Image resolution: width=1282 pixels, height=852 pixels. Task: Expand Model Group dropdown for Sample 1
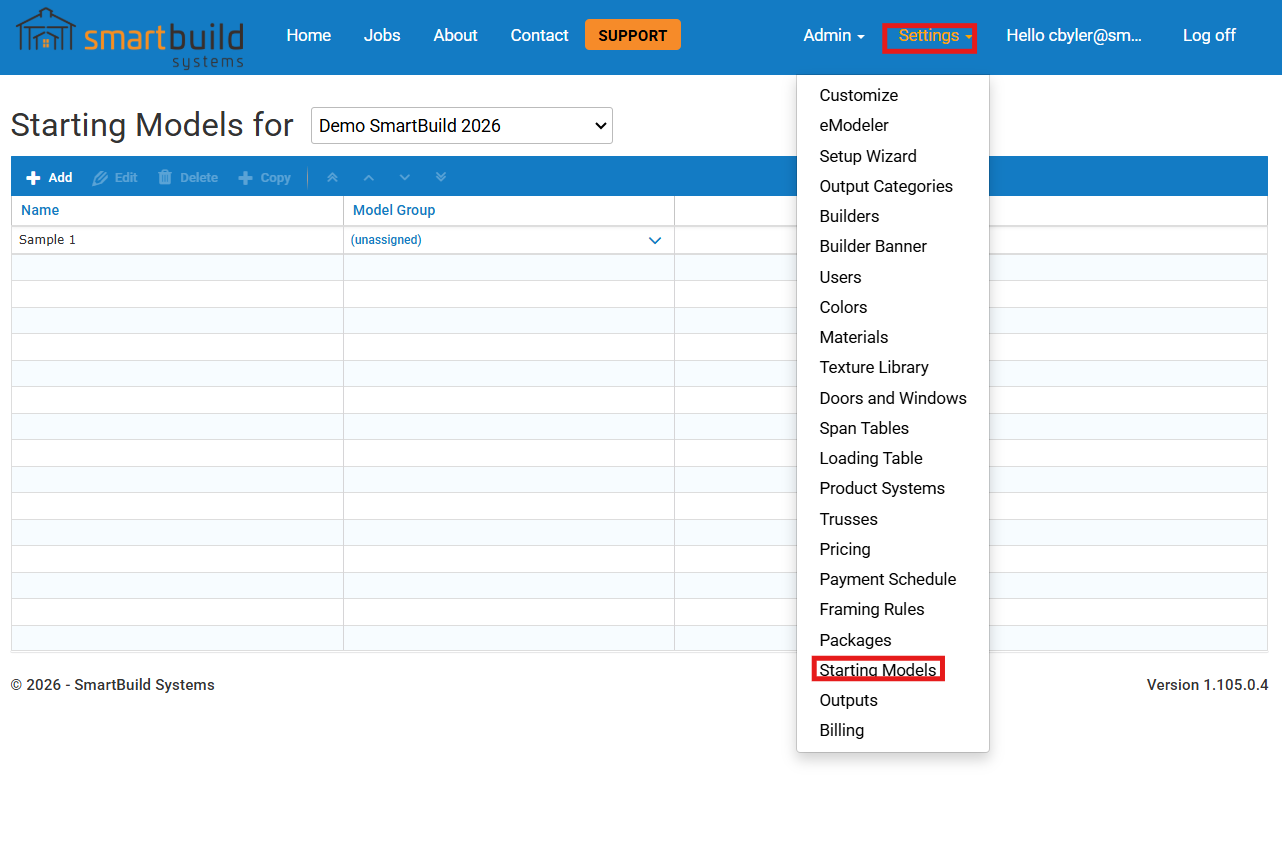coord(655,240)
